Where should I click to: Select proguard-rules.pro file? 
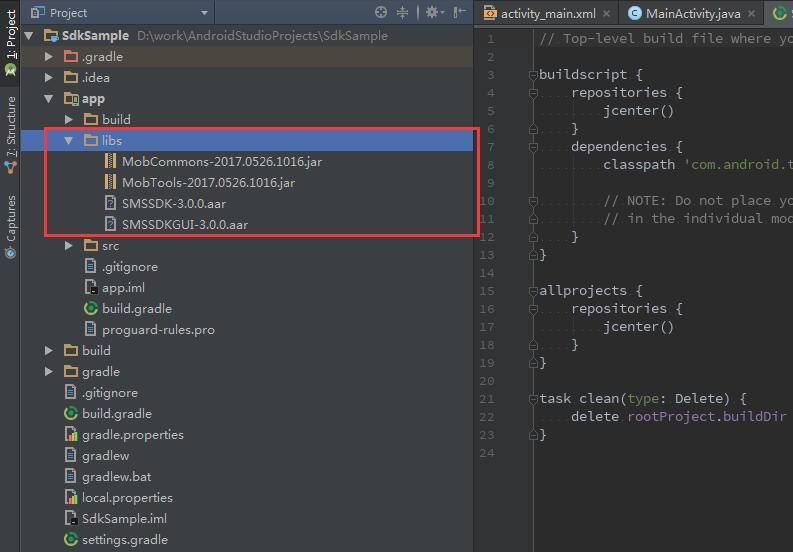click(x=158, y=330)
